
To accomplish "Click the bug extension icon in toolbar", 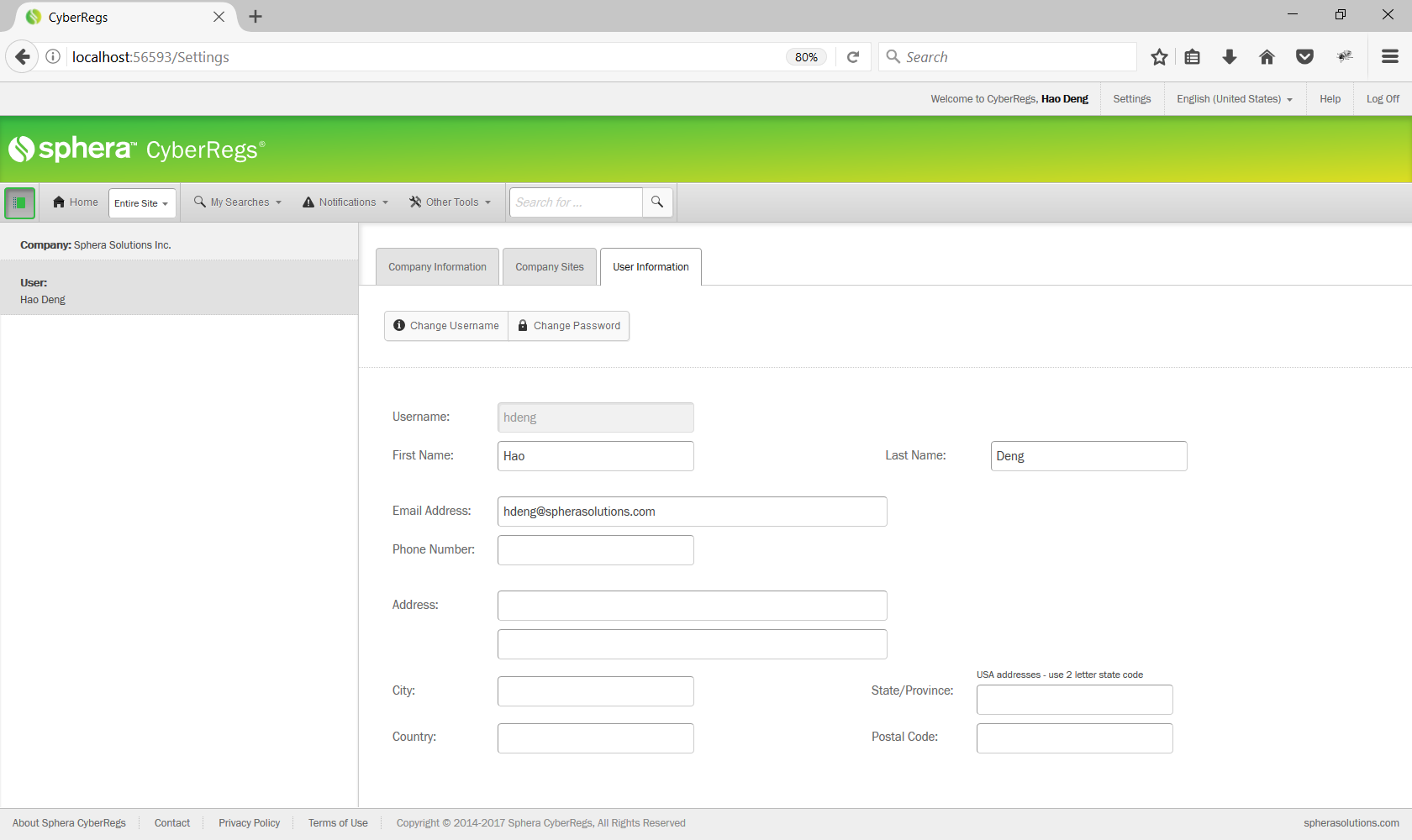I will pos(1345,57).
